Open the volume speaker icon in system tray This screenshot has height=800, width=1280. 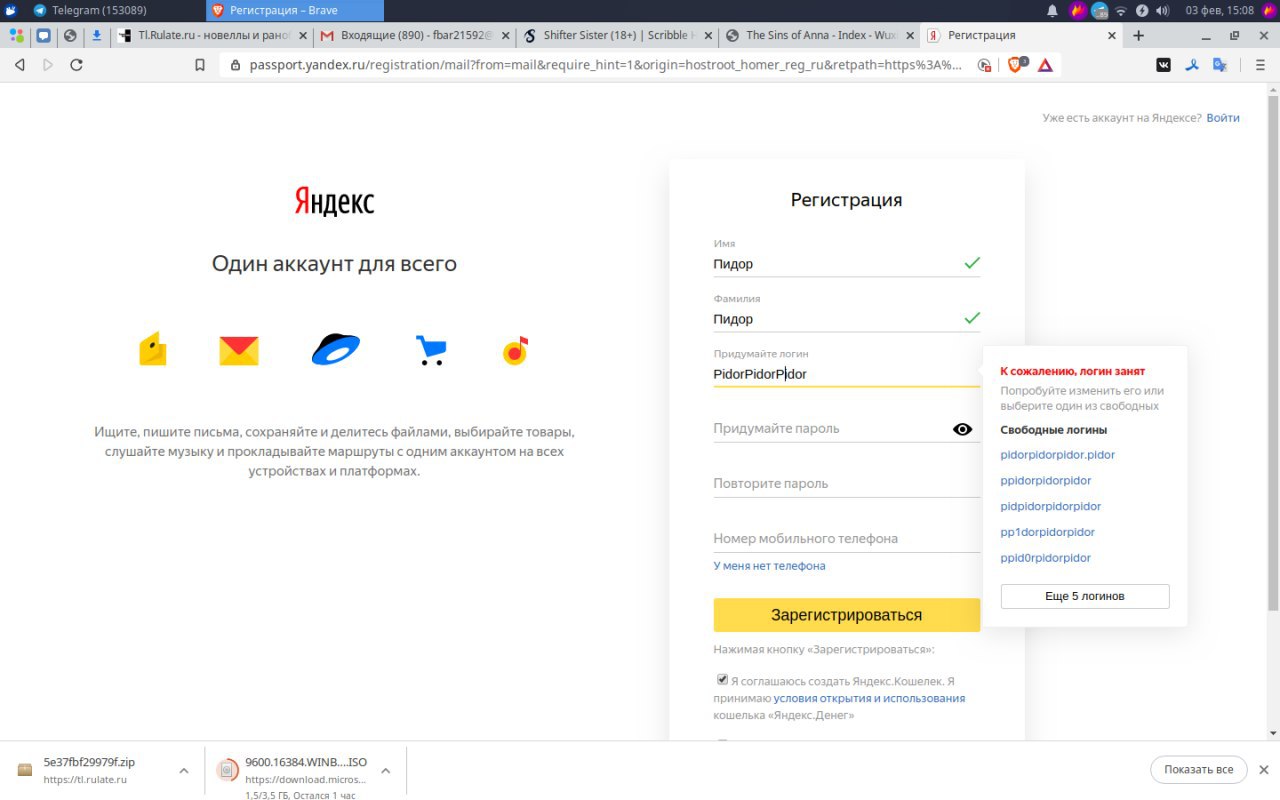click(x=1163, y=10)
